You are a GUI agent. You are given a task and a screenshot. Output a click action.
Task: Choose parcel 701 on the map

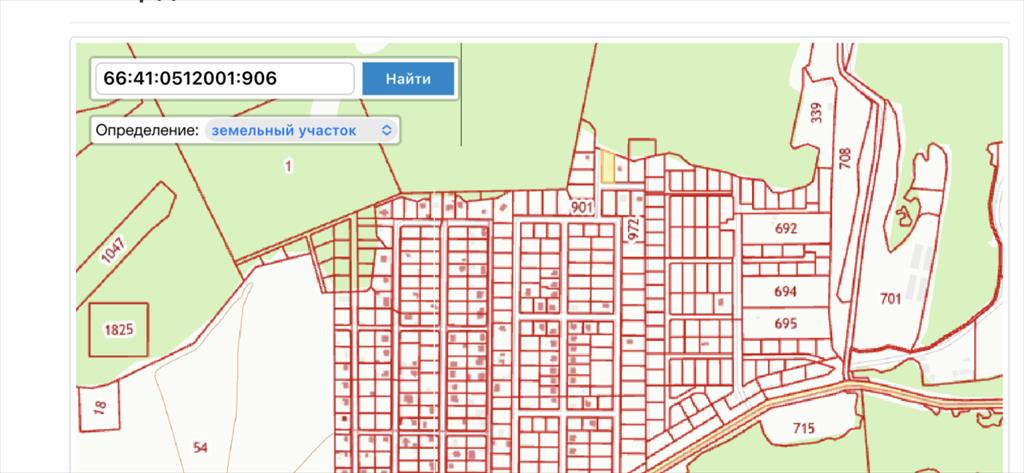890,298
